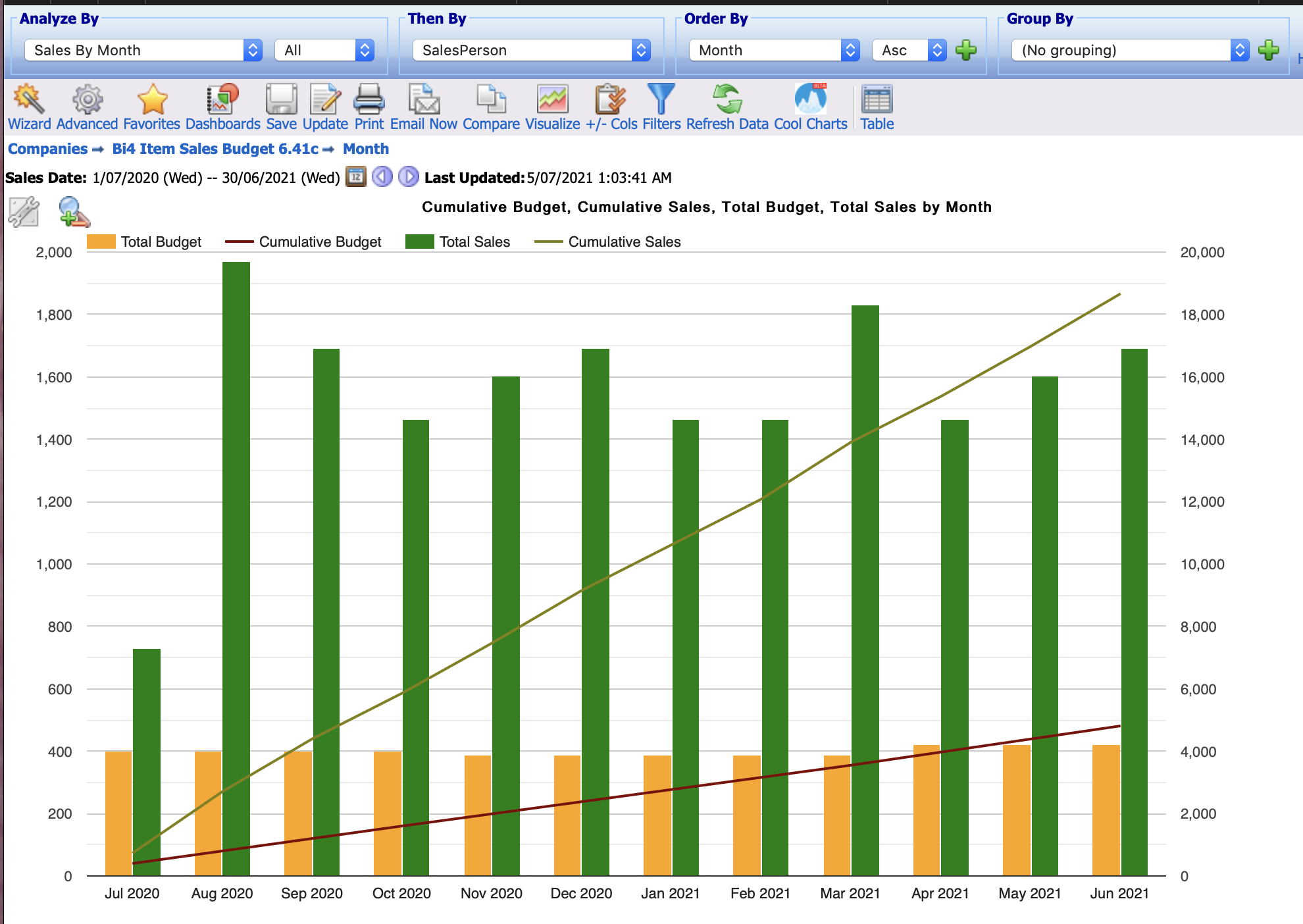
Task: Click the Cool Charts label
Action: (810, 124)
